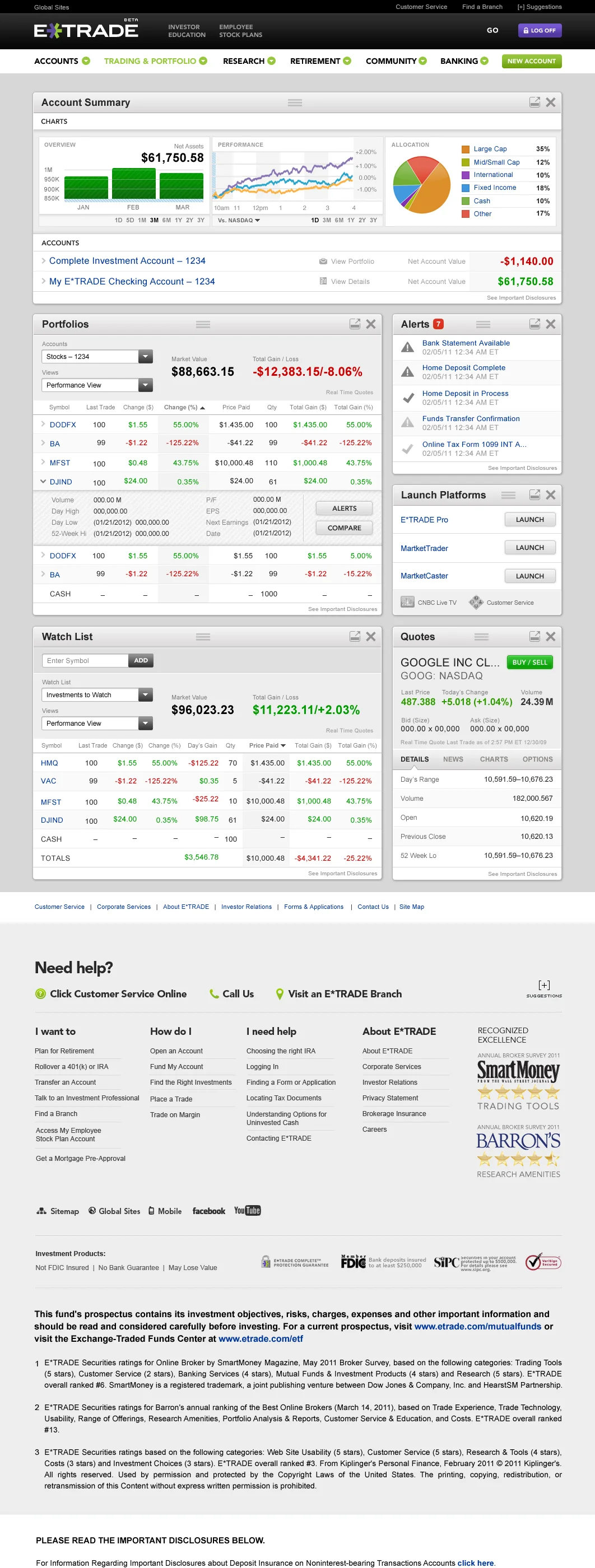Click the COMPARE button for DJIND
Image resolution: width=595 pixels, height=1568 pixels.
(x=344, y=528)
